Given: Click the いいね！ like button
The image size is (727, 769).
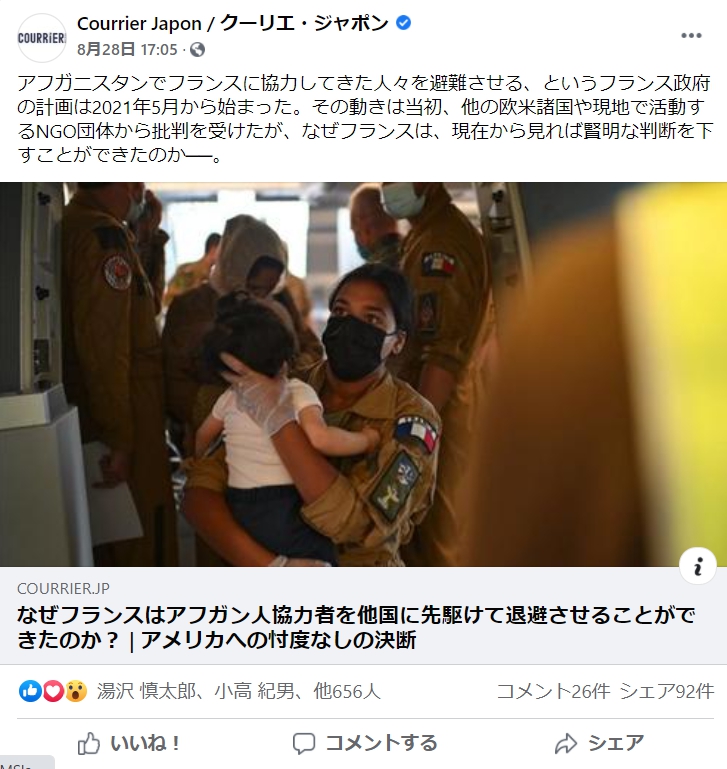Looking at the screenshot, I should point(129,743).
